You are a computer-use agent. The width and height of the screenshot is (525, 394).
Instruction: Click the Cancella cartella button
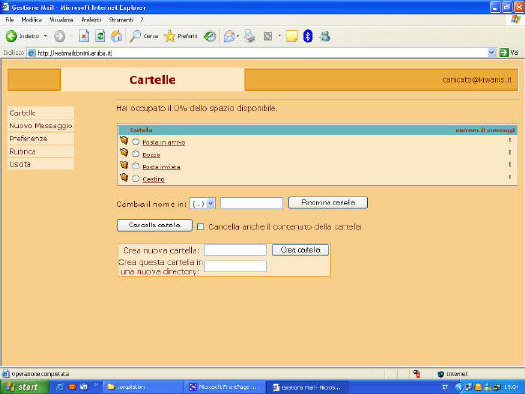pos(155,225)
